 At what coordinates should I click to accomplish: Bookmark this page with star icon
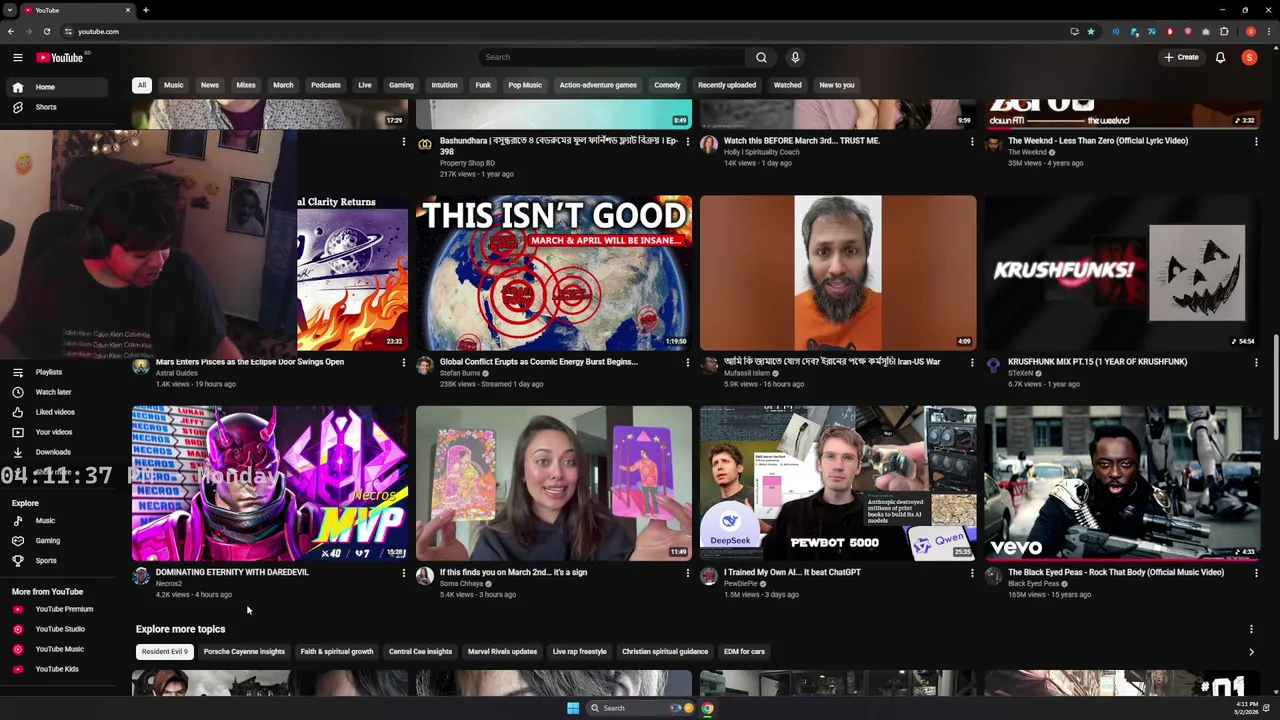(1091, 31)
